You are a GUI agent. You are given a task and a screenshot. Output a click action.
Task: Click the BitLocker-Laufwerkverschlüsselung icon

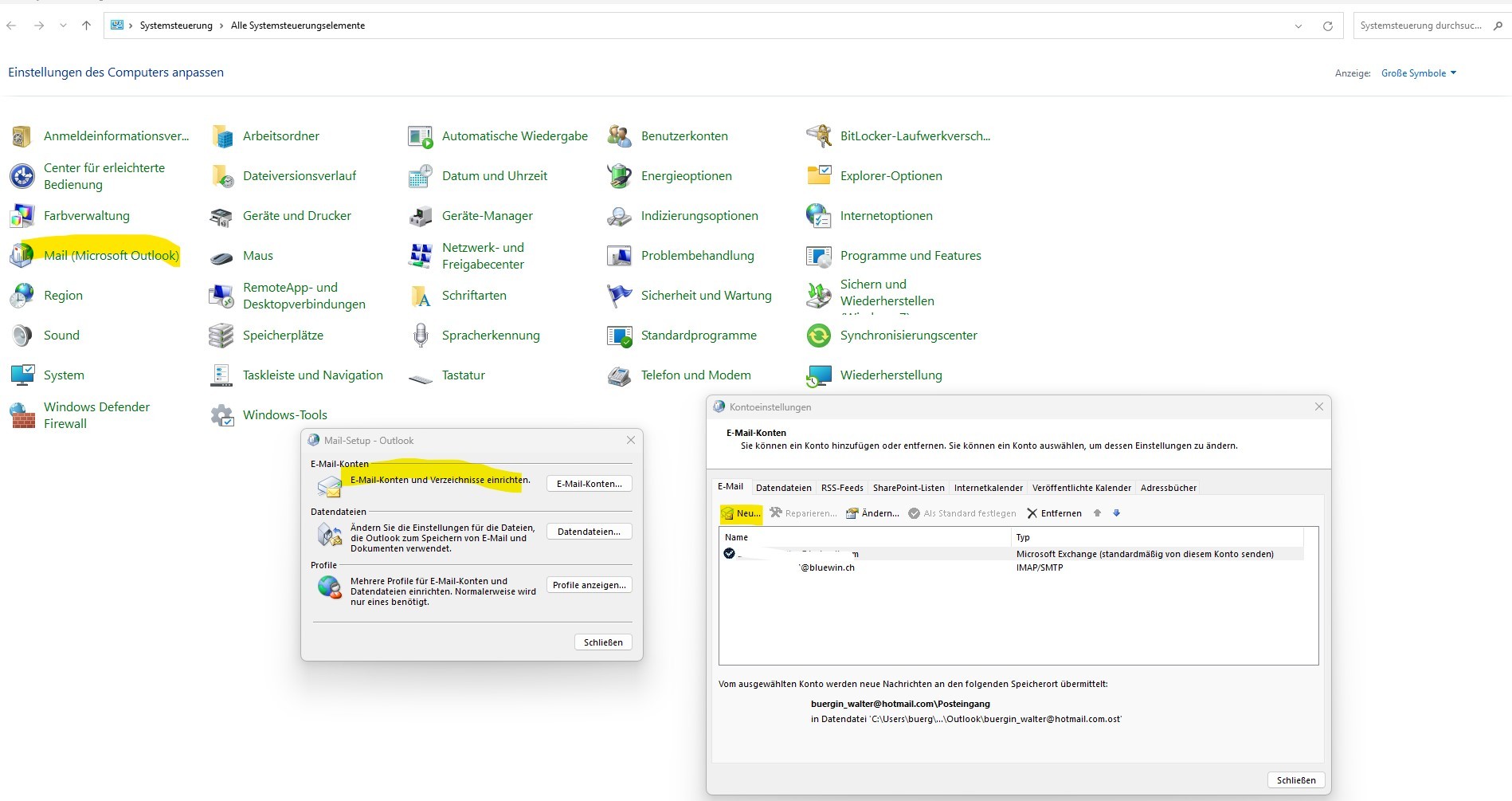819,136
